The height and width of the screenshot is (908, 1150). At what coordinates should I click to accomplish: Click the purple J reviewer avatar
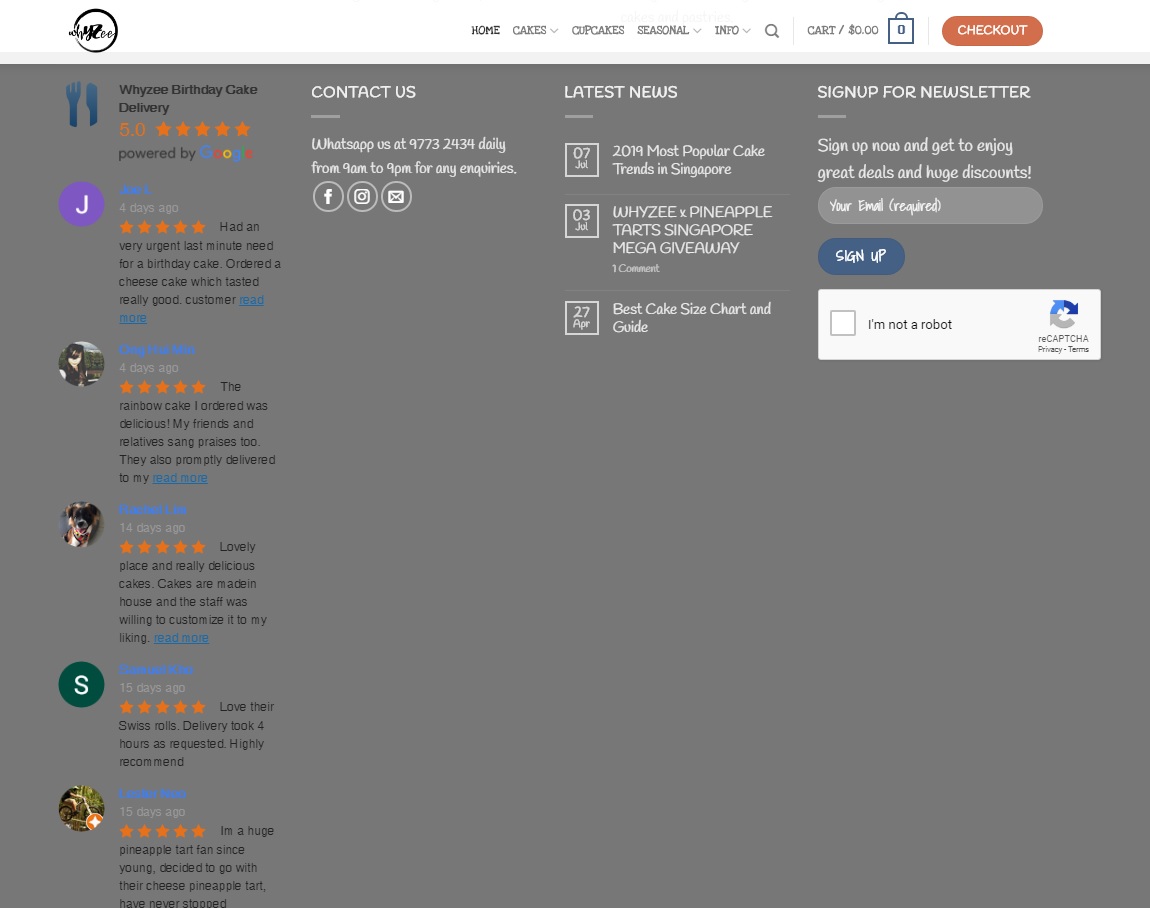pyautogui.click(x=81, y=205)
